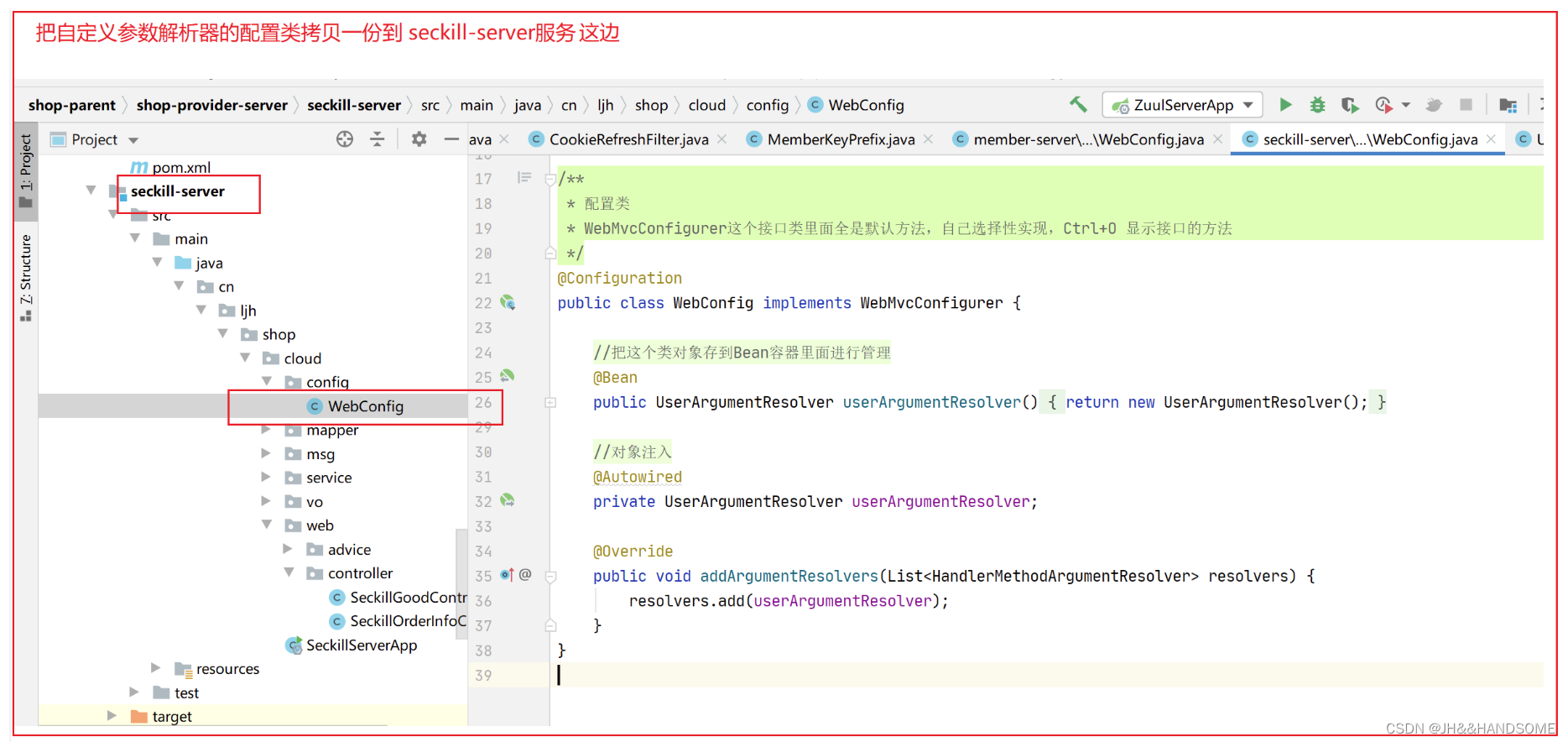
Task: Collapse the web package node
Action: click(267, 525)
